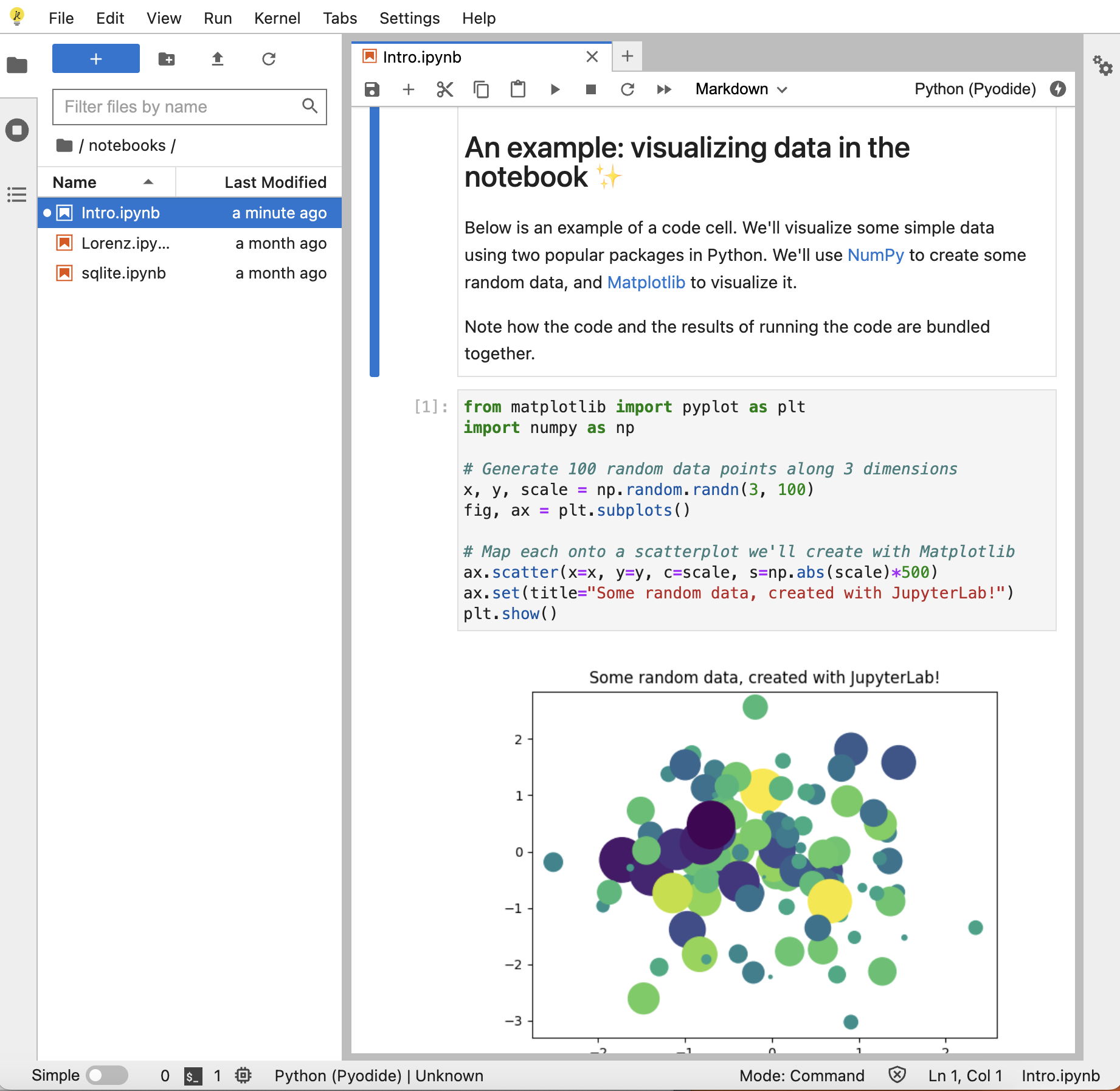Create a new folder with folder-plus icon
Viewport: 1120px width, 1091px height.
[167, 59]
